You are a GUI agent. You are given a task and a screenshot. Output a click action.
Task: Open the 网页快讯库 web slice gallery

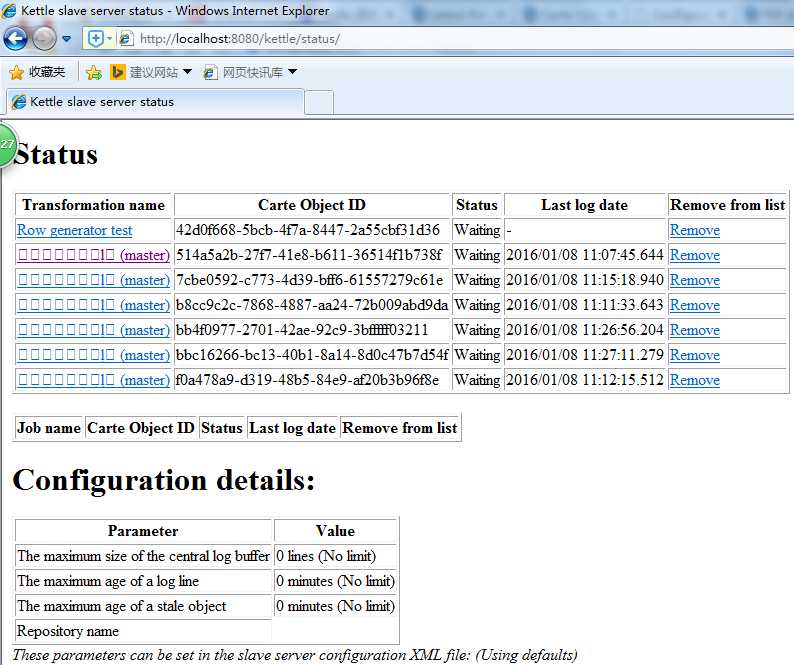click(x=244, y=72)
